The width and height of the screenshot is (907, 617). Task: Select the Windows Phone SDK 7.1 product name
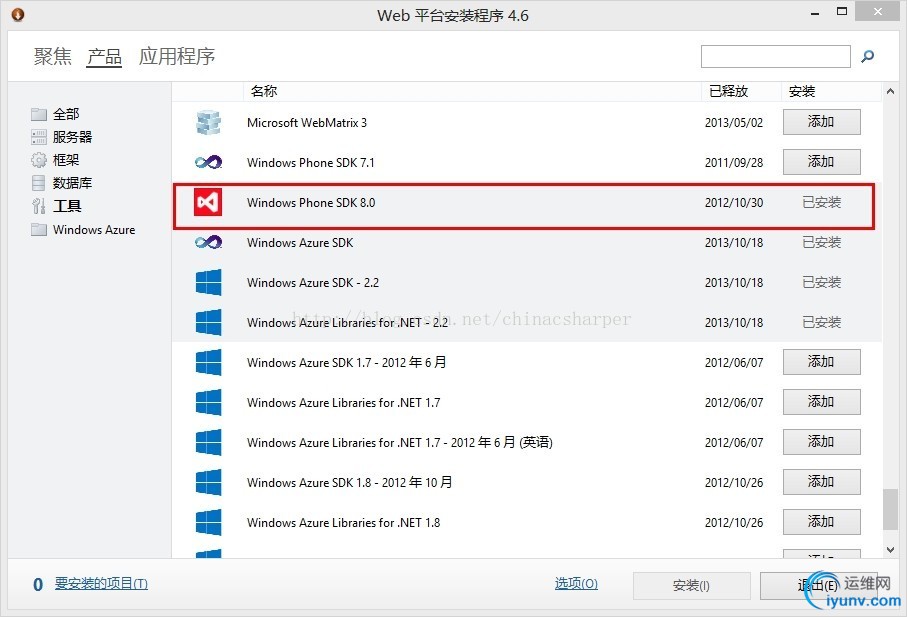(x=311, y=162)
